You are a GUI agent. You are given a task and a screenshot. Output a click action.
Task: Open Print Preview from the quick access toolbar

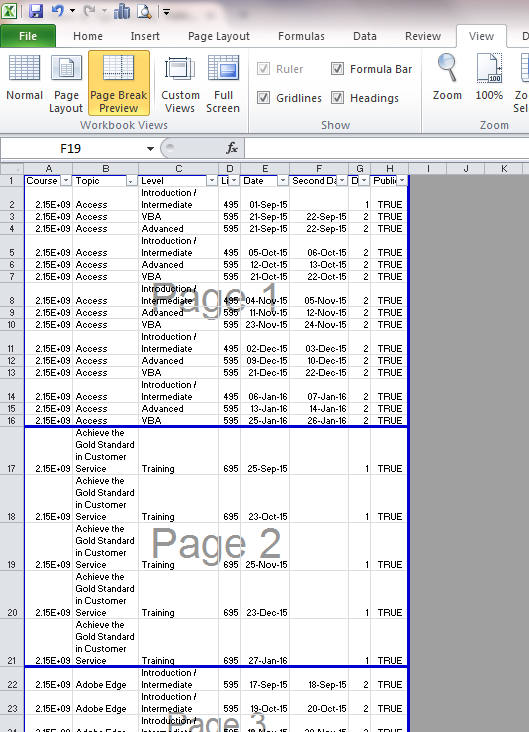[x=144, y=11]
